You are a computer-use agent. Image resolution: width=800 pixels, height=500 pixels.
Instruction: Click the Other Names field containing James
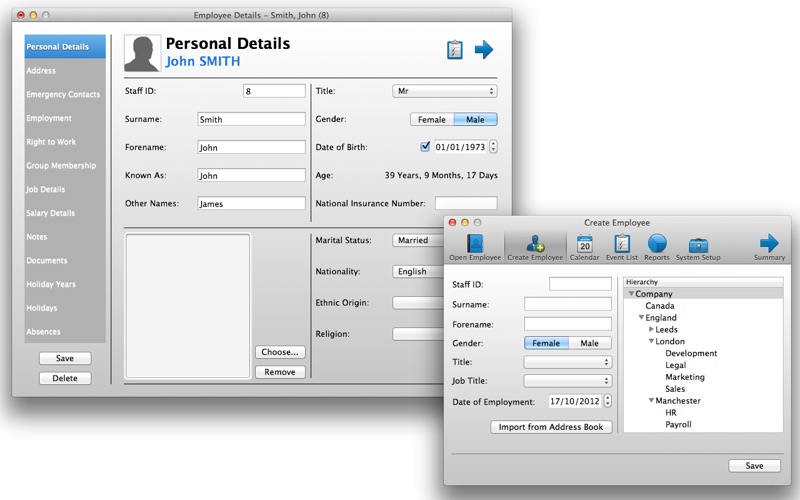pos(251,203)
